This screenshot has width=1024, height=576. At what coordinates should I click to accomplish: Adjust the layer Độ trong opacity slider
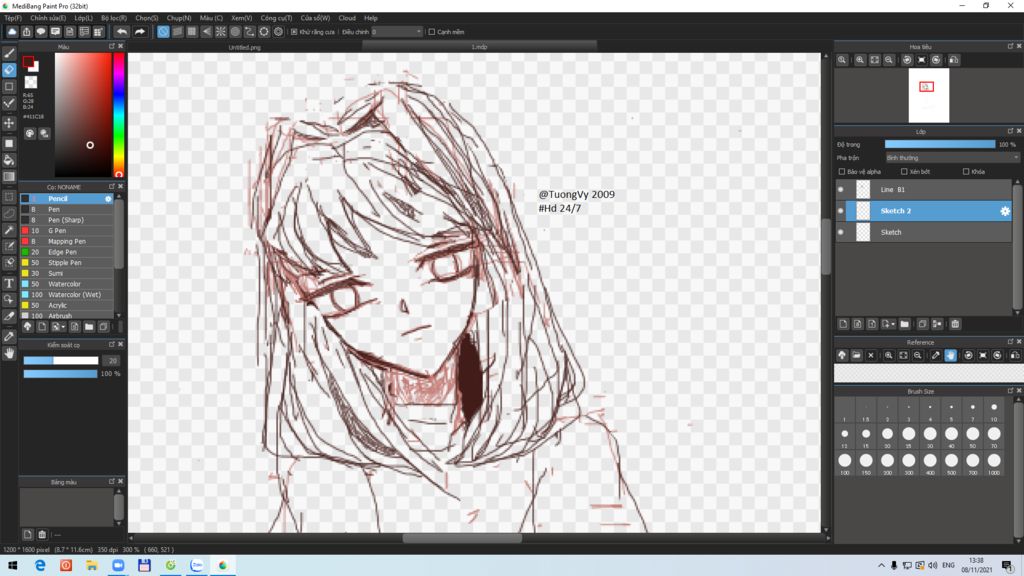(940, 144)
